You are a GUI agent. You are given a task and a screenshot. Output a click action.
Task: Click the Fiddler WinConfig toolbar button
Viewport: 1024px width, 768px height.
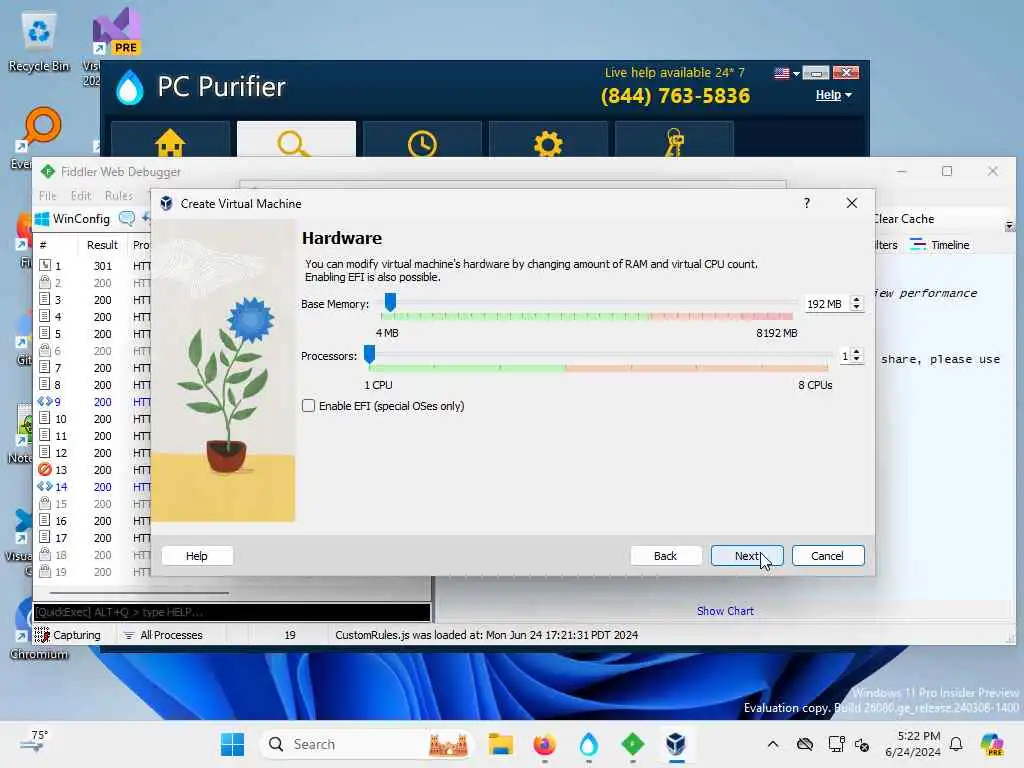pyautogui.click(x=72, y=219)
